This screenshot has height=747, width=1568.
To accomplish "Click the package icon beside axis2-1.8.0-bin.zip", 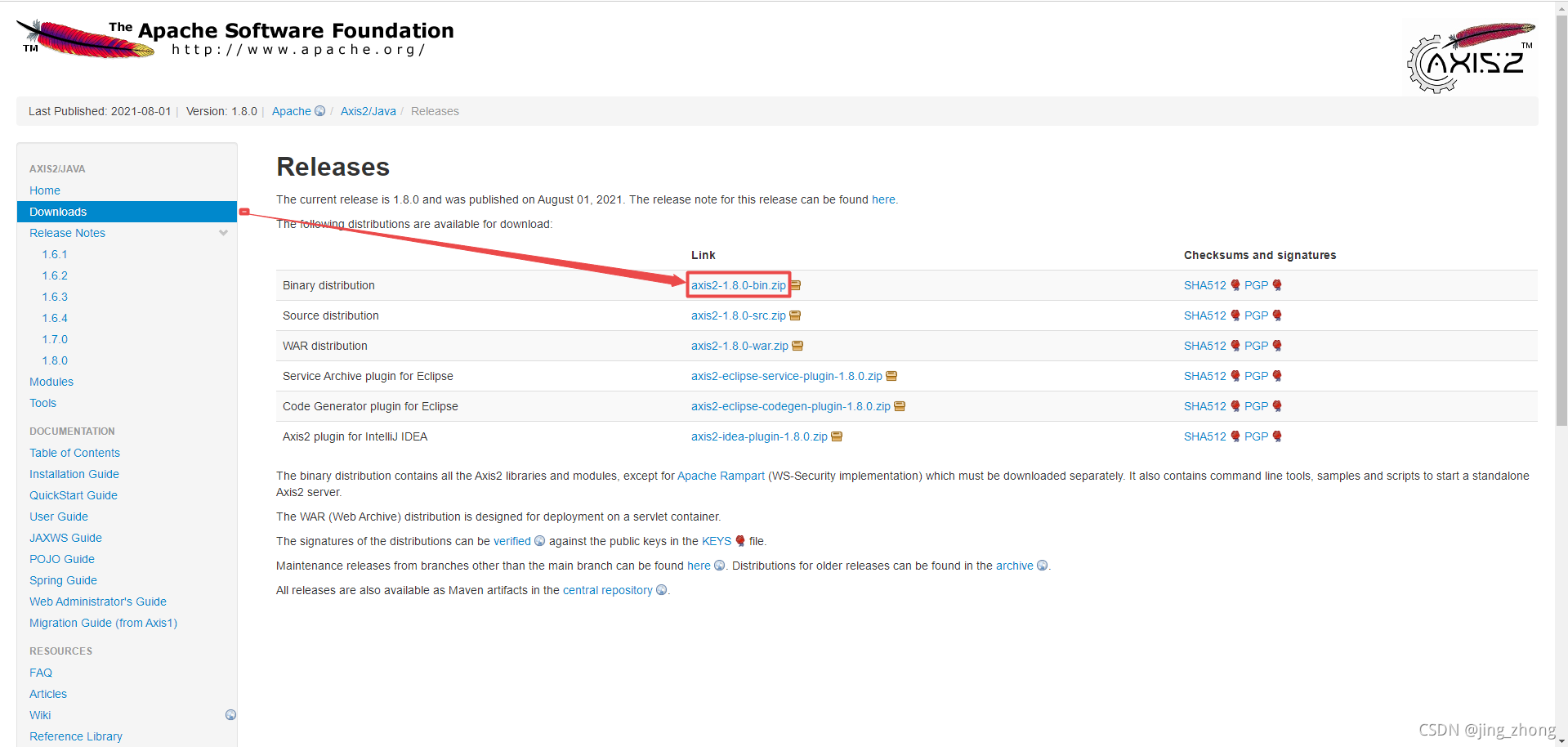I will [796, 285].
